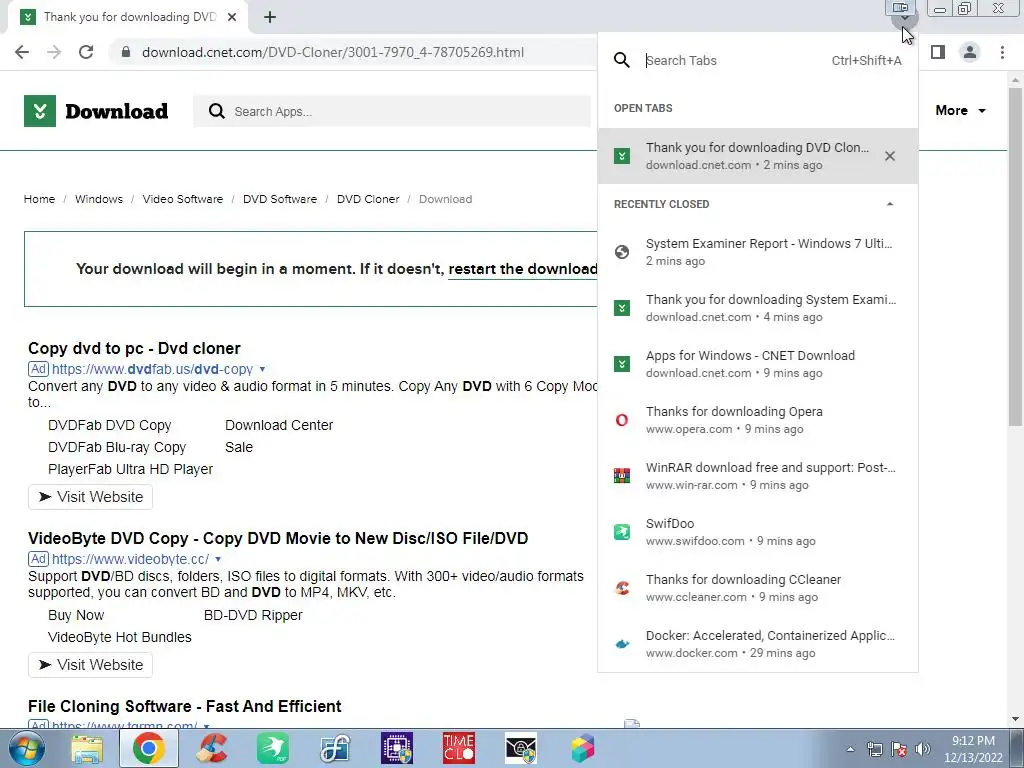This screenshot has width=1024, height=768.
Task: Launch CCleaner from taskbar
Action: (211, 748)
